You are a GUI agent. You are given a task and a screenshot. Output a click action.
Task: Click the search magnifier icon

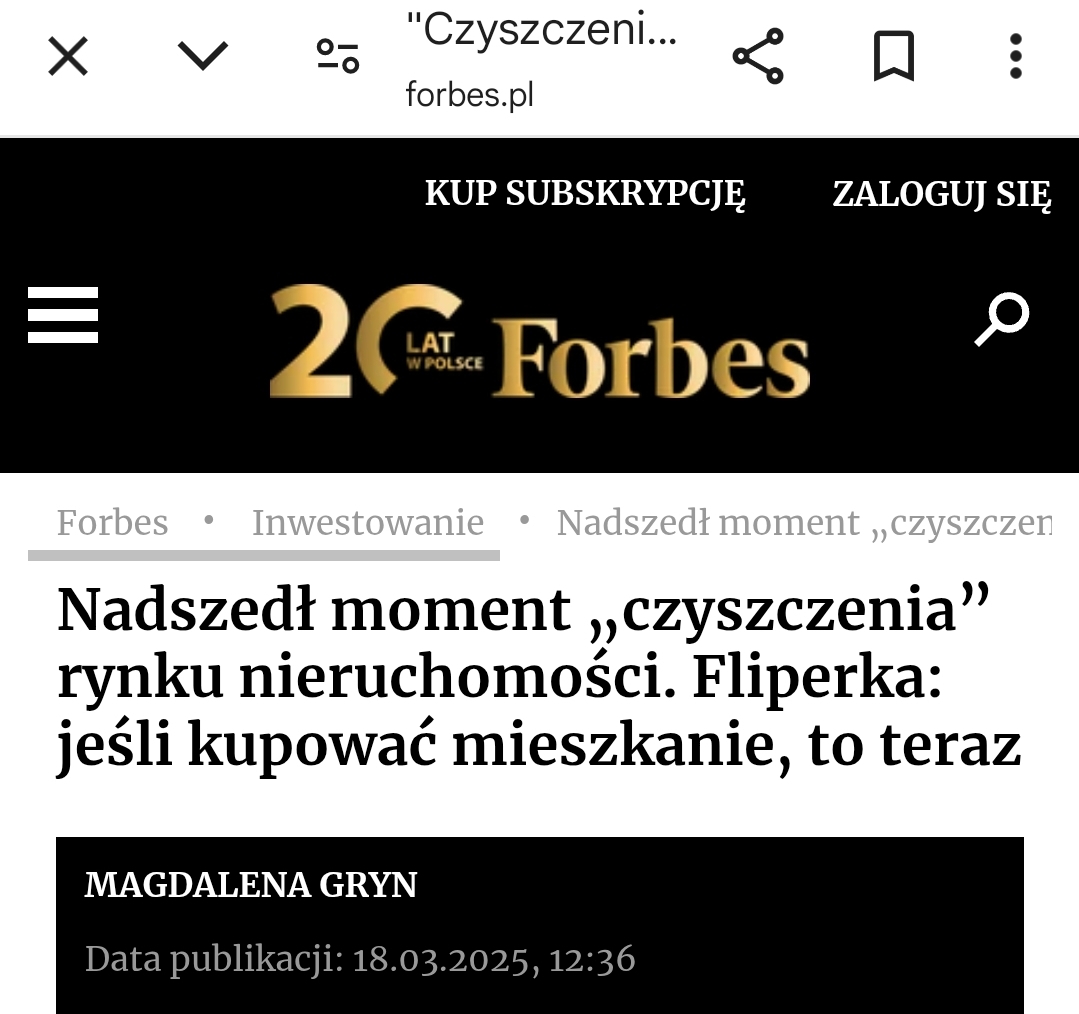[1002, 319]
